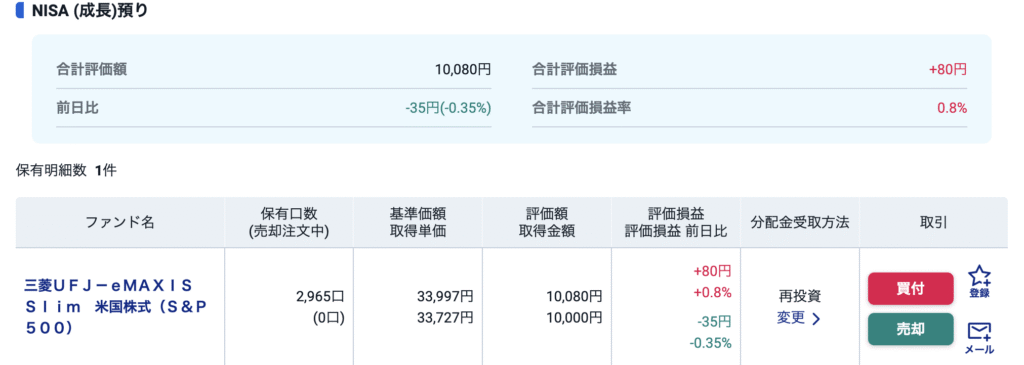Open the 変更 link for 分配金受取方法
The image size is (1024, 365).
(791, 319)
